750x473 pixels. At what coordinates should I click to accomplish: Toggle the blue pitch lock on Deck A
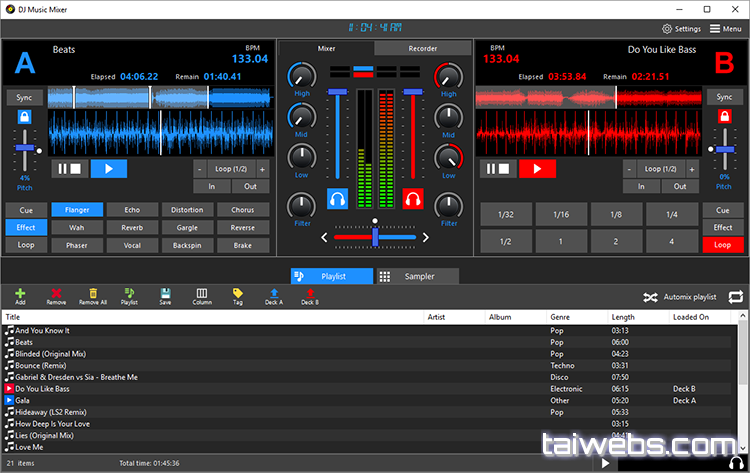[24, 117]
